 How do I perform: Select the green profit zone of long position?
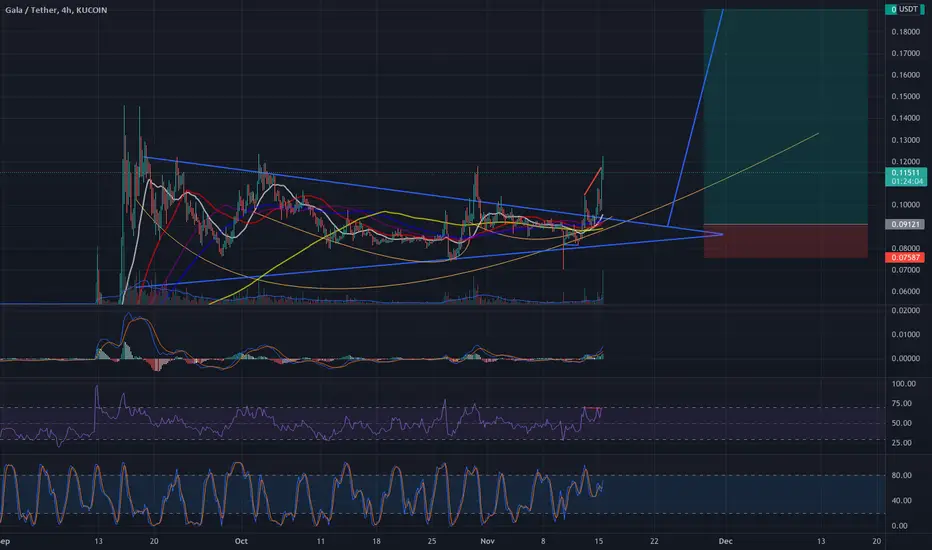[x=786, y=117]
